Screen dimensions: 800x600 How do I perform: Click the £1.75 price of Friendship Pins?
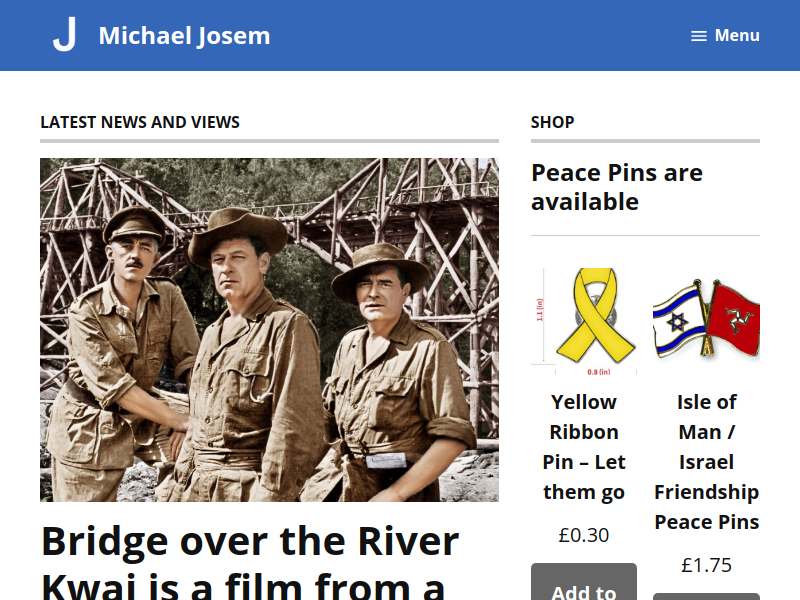pos(707,565)
